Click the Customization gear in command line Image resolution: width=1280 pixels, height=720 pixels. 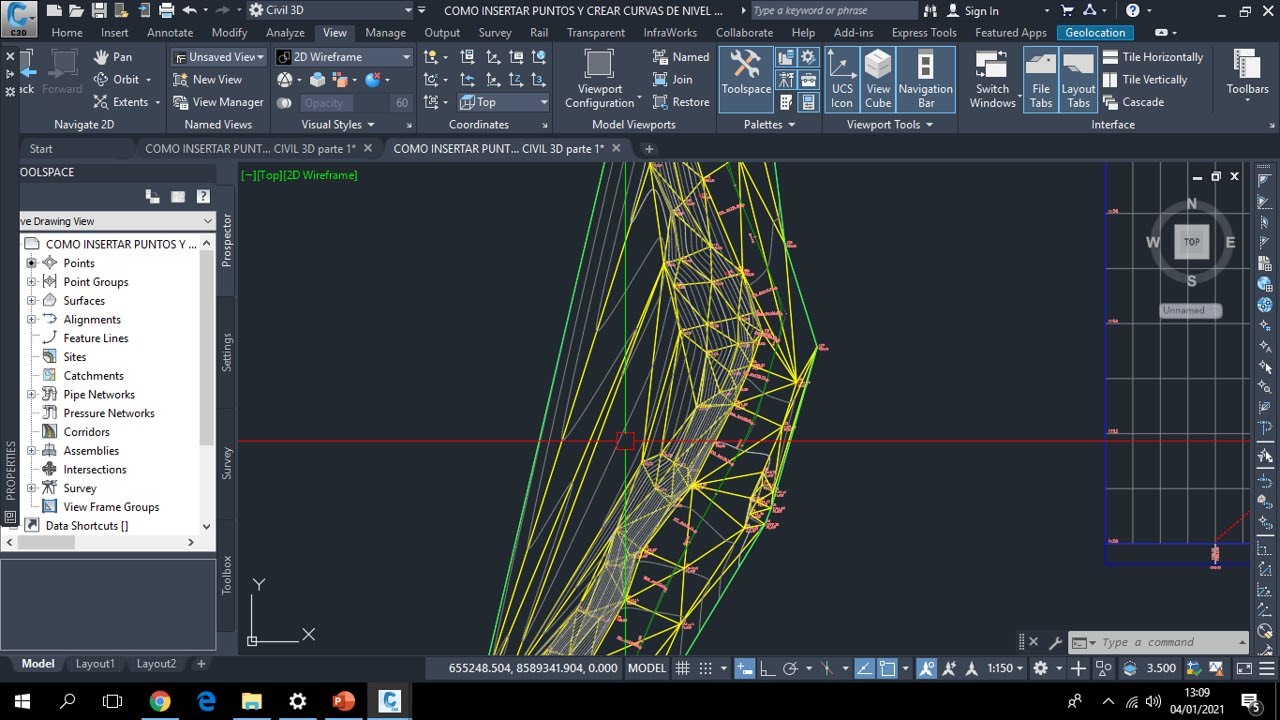click(1054, 642)
